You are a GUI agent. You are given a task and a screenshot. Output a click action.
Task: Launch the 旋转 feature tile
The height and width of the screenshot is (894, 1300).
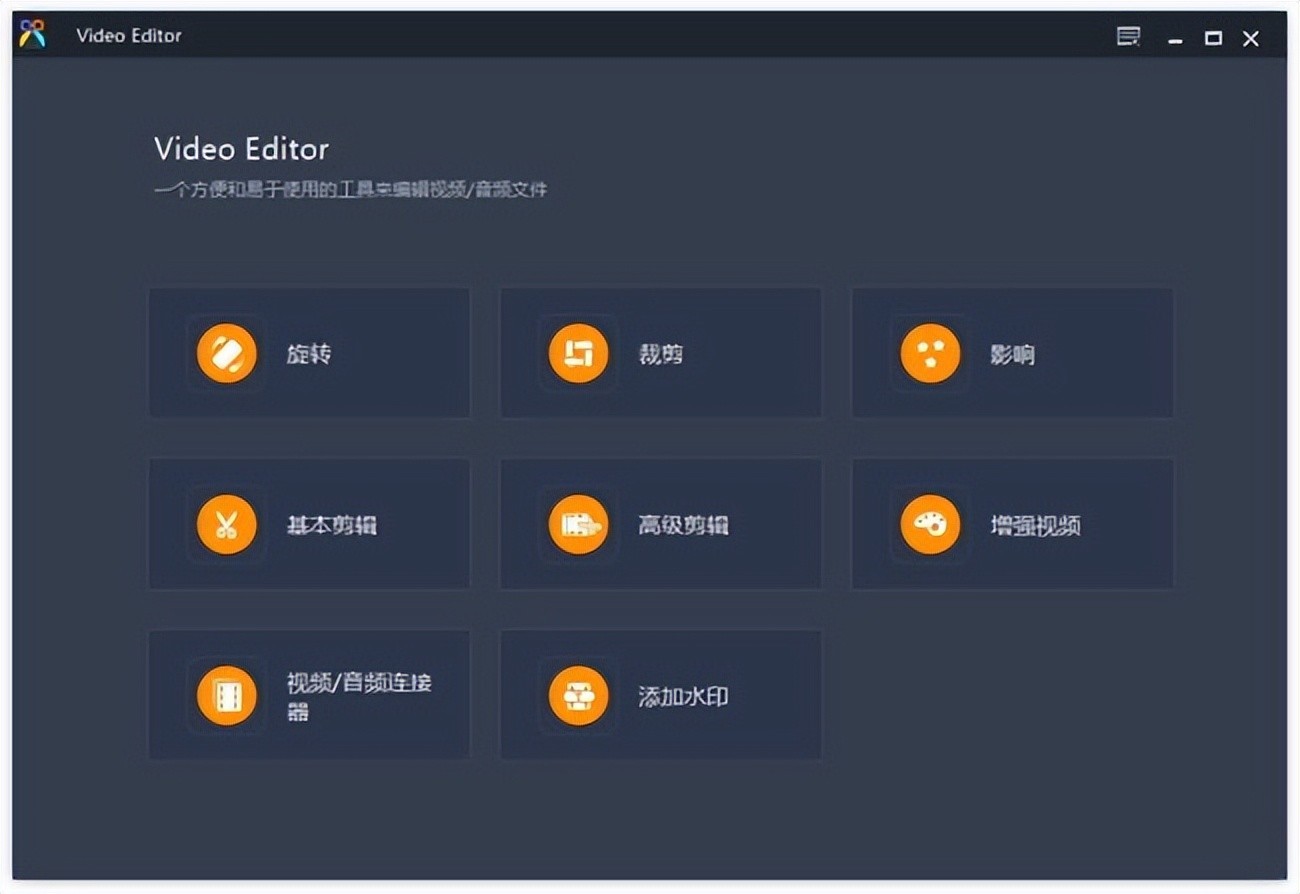point(309,353)
